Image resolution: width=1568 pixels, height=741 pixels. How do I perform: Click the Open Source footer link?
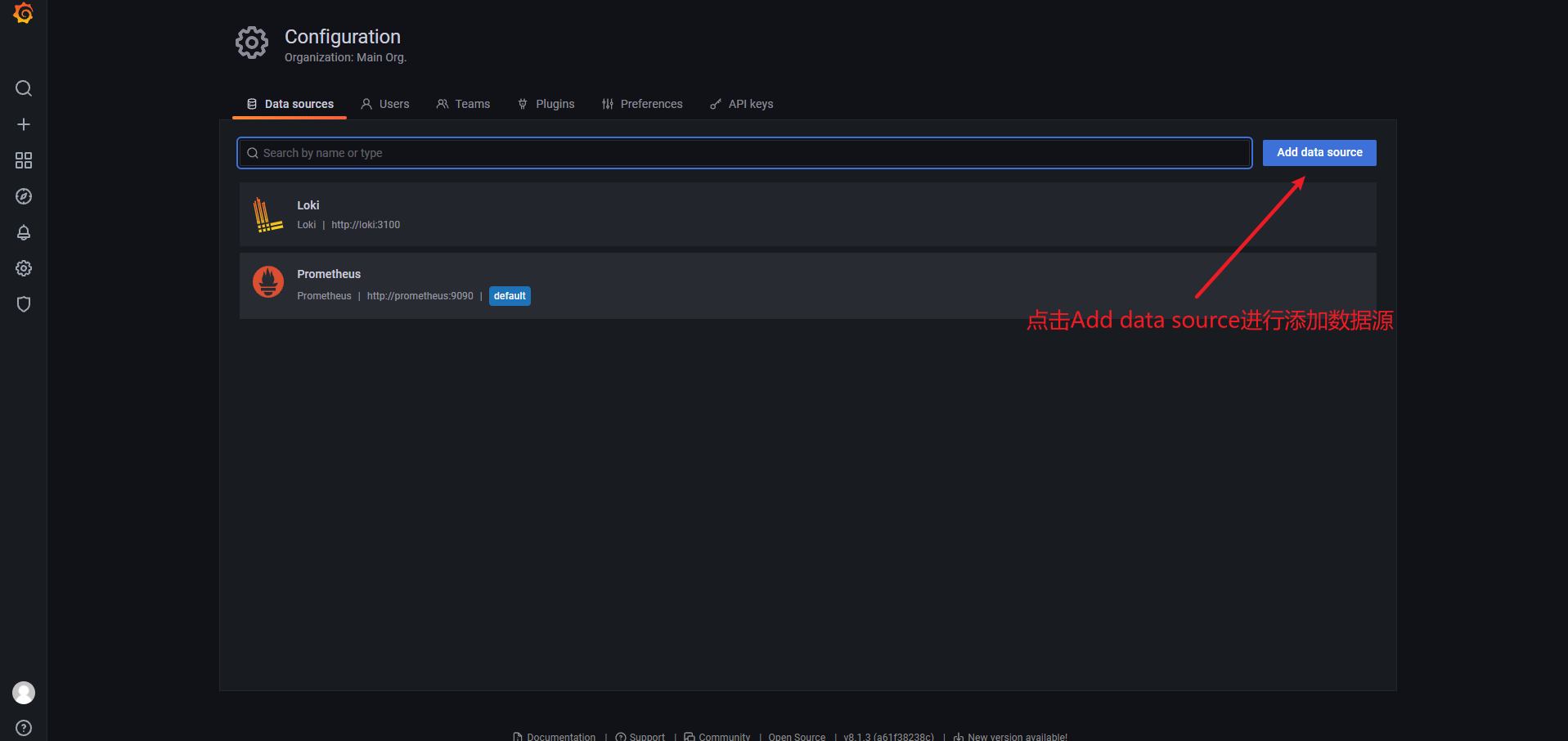[x=797, y=737]
